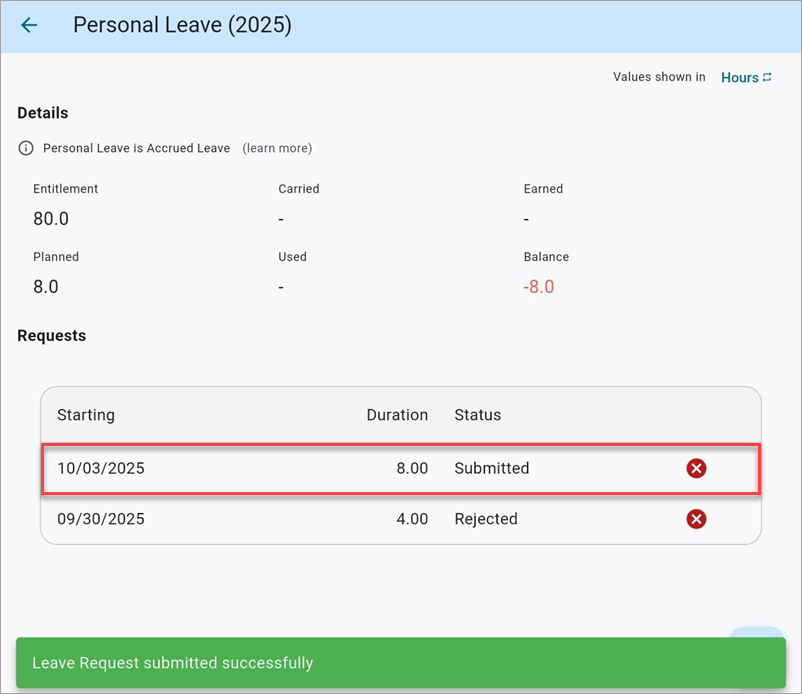Click the red -8.0 Balance value
Image resolution: width=802 pixels, height=694 pixels.
[538, 287]
